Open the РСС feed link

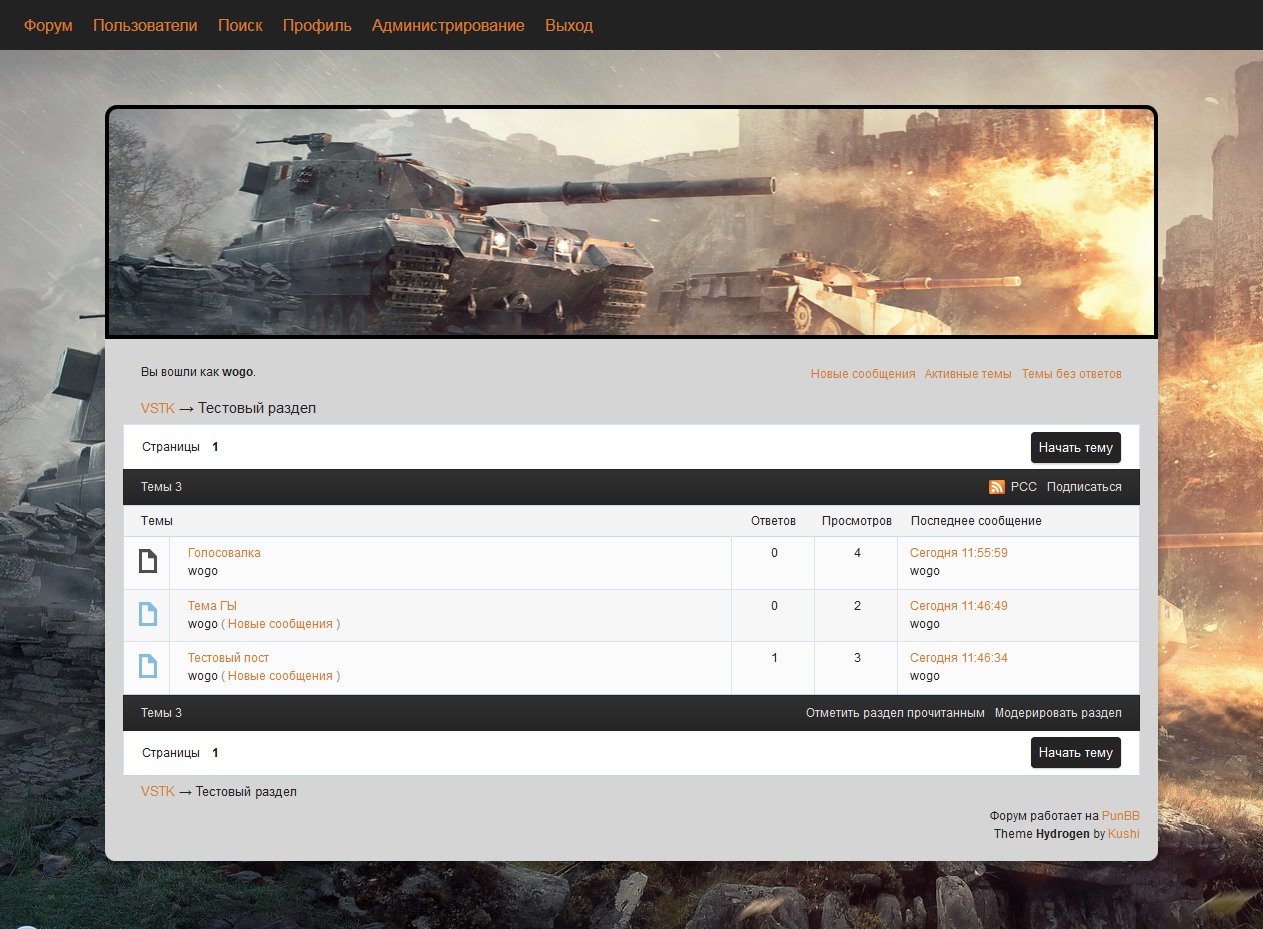(1024, 487)
